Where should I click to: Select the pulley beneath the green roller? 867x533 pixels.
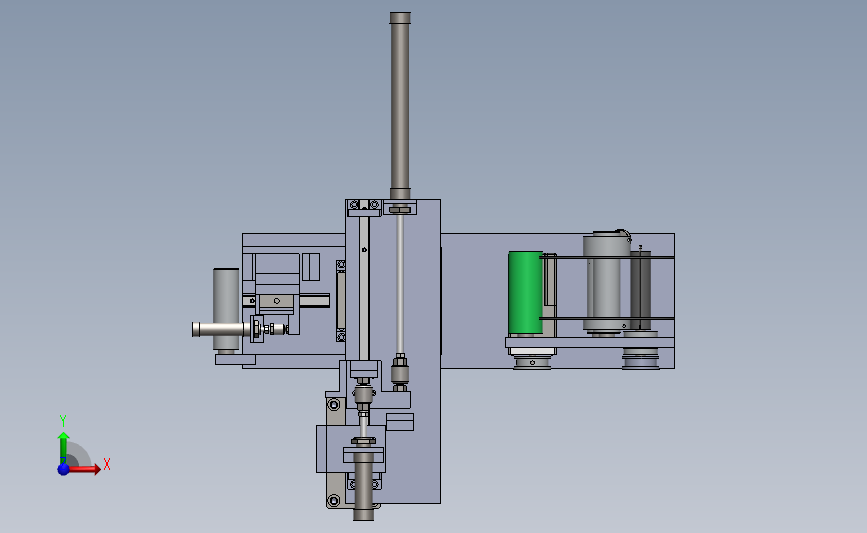532,363
